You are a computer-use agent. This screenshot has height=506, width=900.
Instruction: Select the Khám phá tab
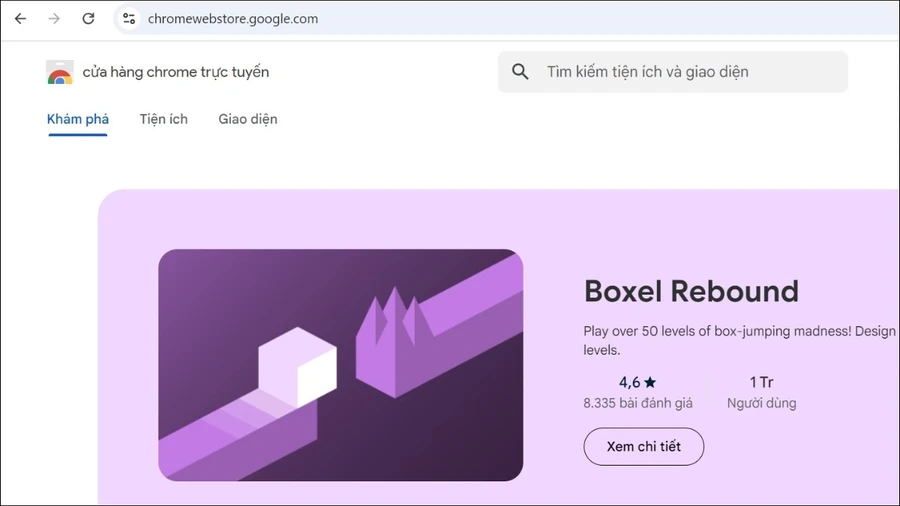coord(78,119)
